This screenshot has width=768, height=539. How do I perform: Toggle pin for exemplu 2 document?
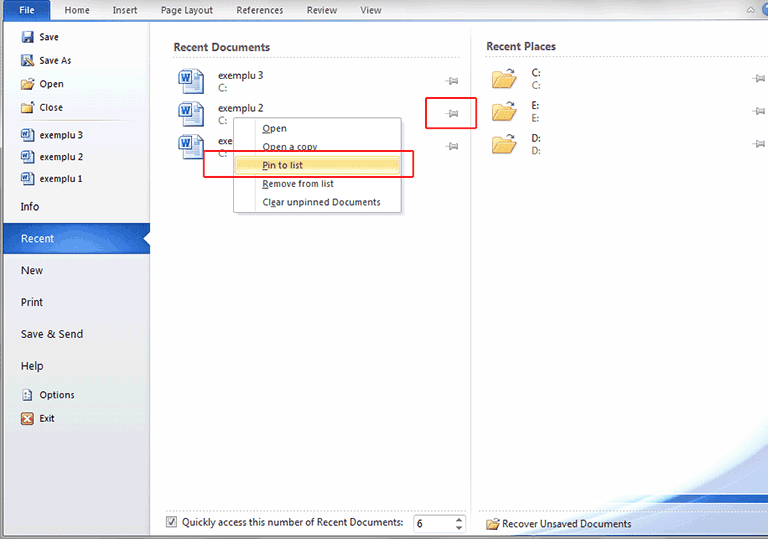[x=452, y=114]
